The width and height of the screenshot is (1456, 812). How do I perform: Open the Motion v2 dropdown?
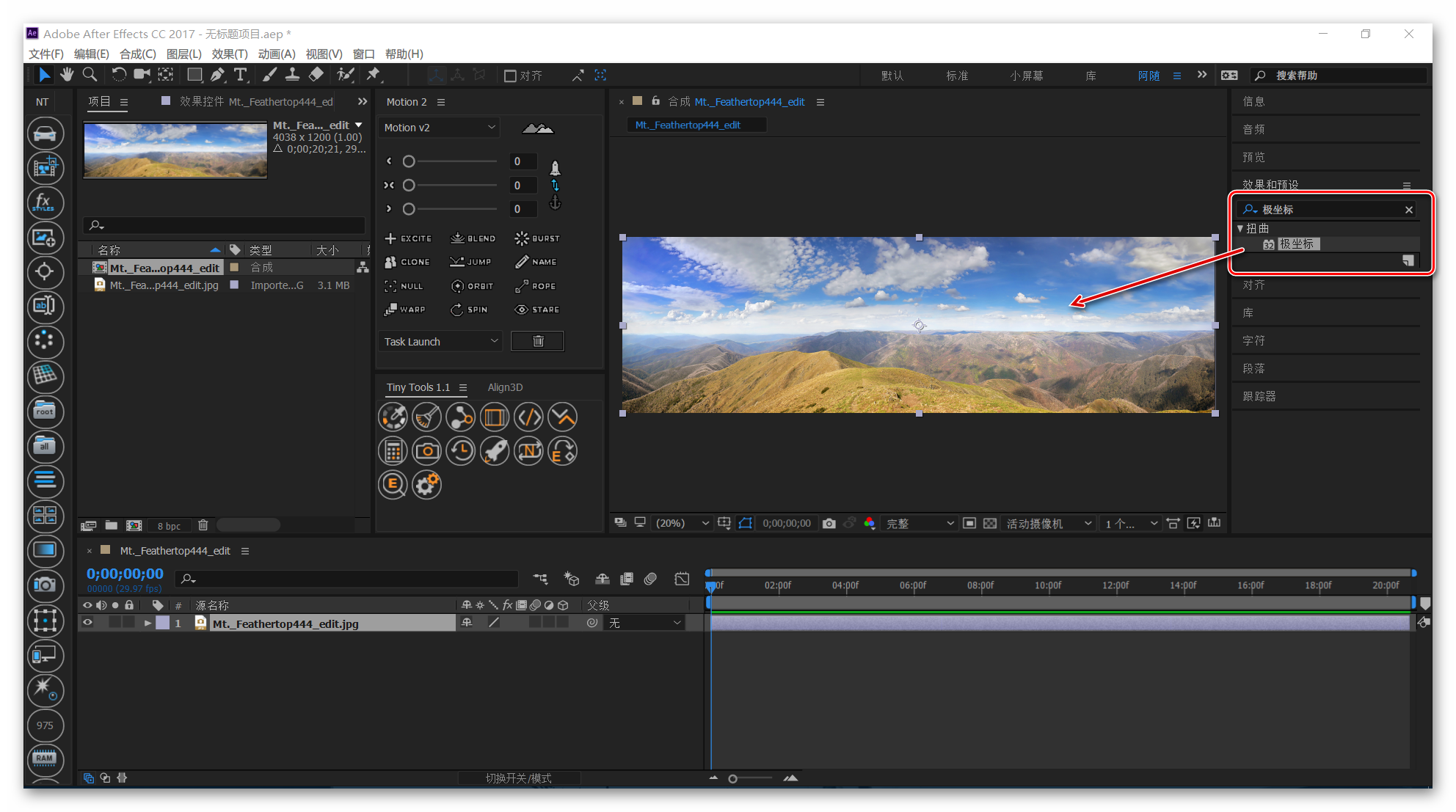pos(440,128)
